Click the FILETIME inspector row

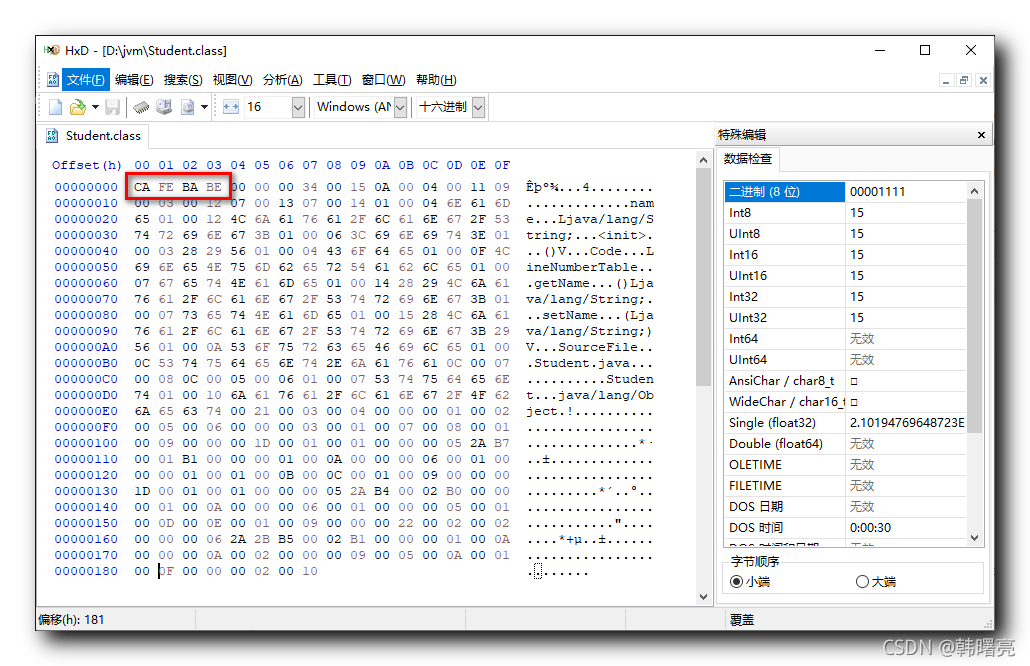click(x=845, y=486)
